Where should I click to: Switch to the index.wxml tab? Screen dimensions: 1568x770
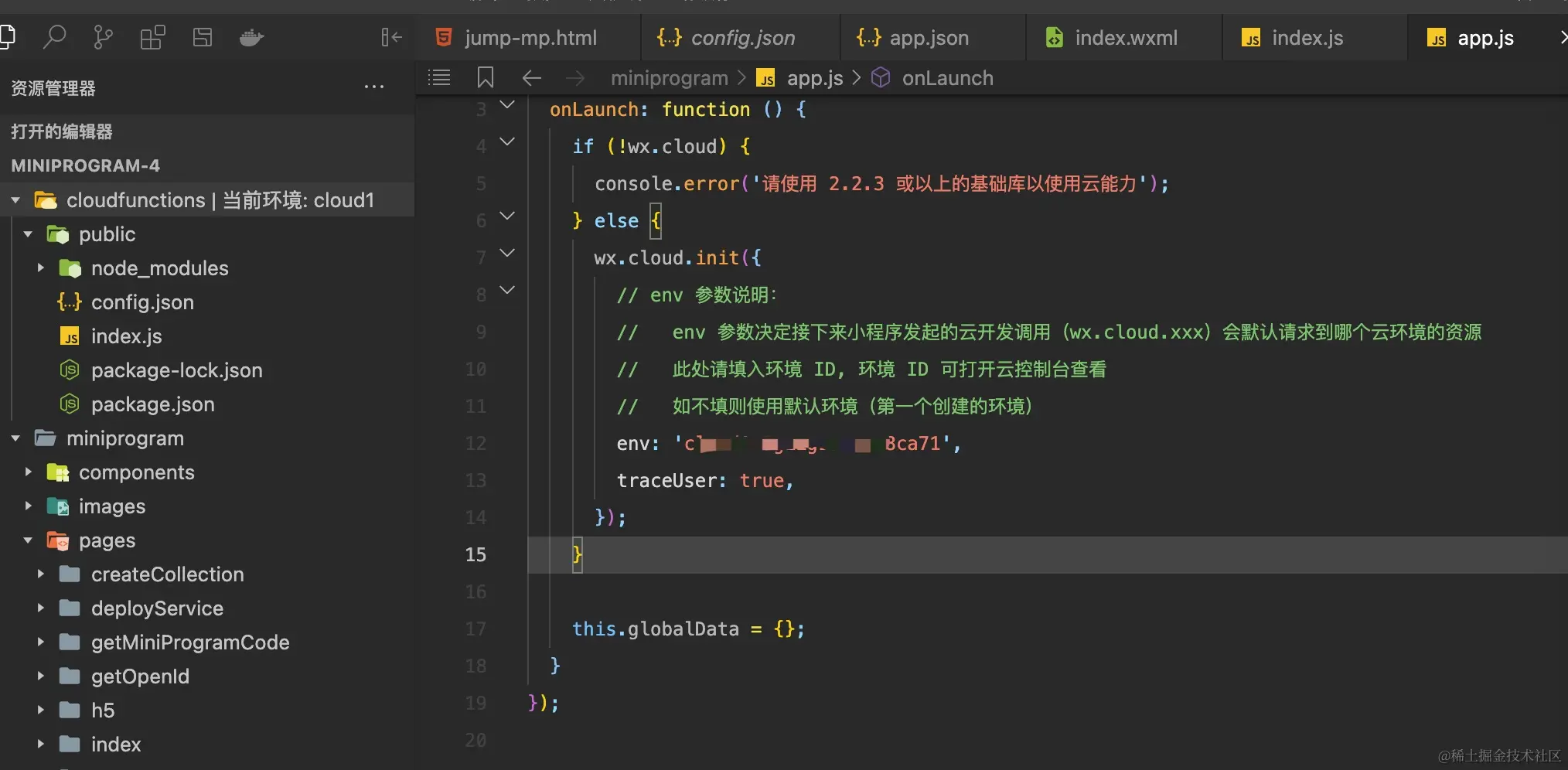point(1124,37)
